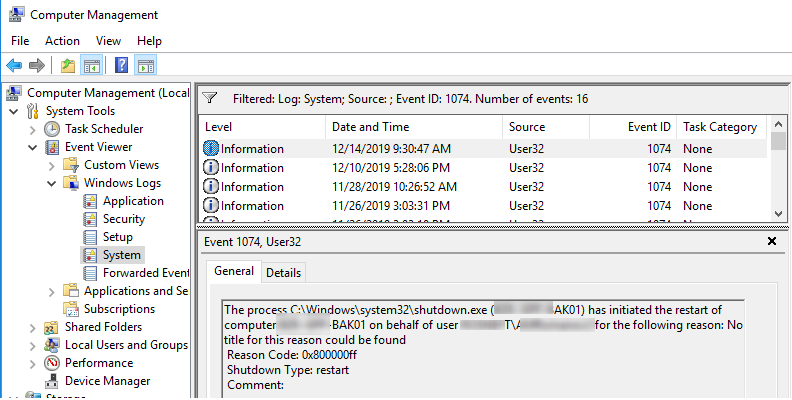This screenshot has width=792, height=400.
Task: Close the Event 1074 preview pane
Action: (x=772, y=241)
